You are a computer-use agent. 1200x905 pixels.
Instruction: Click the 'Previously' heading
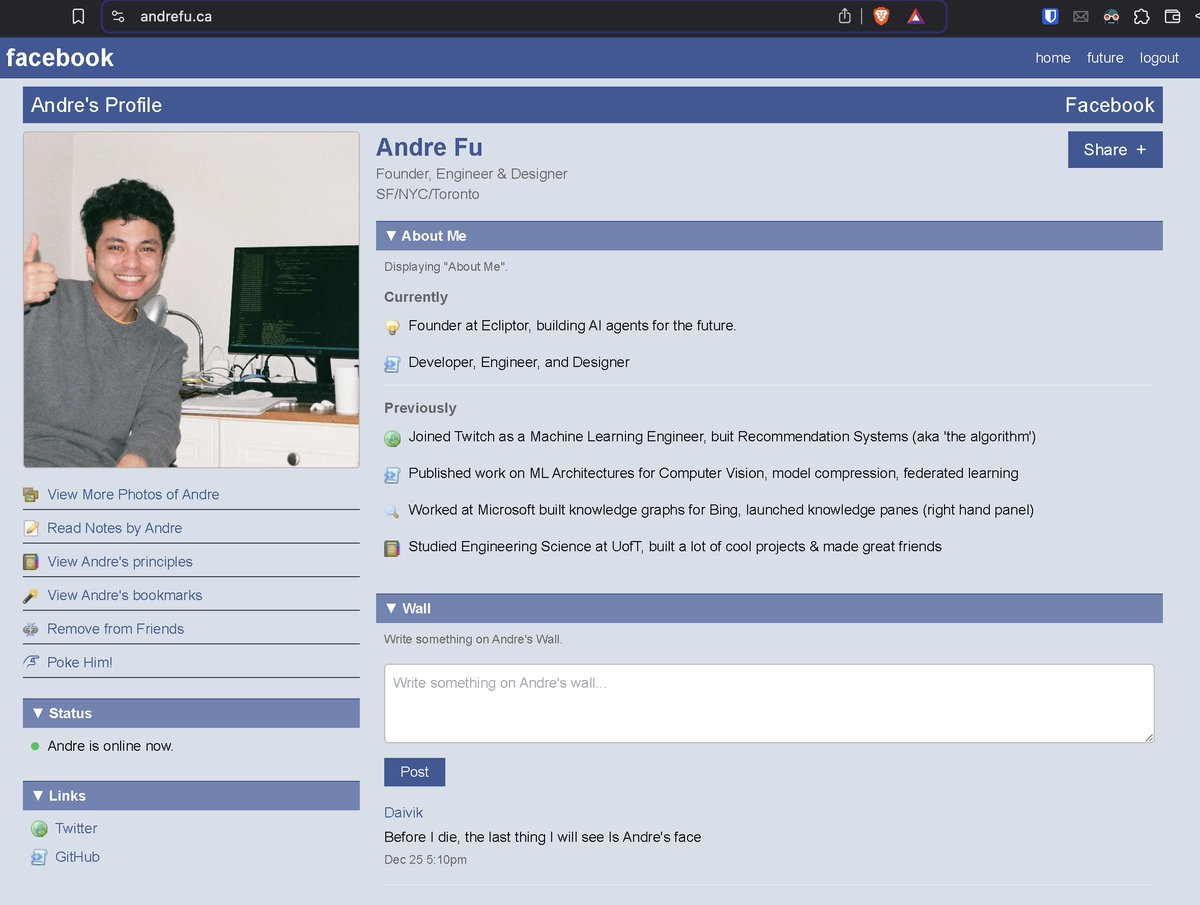[420, 408]
